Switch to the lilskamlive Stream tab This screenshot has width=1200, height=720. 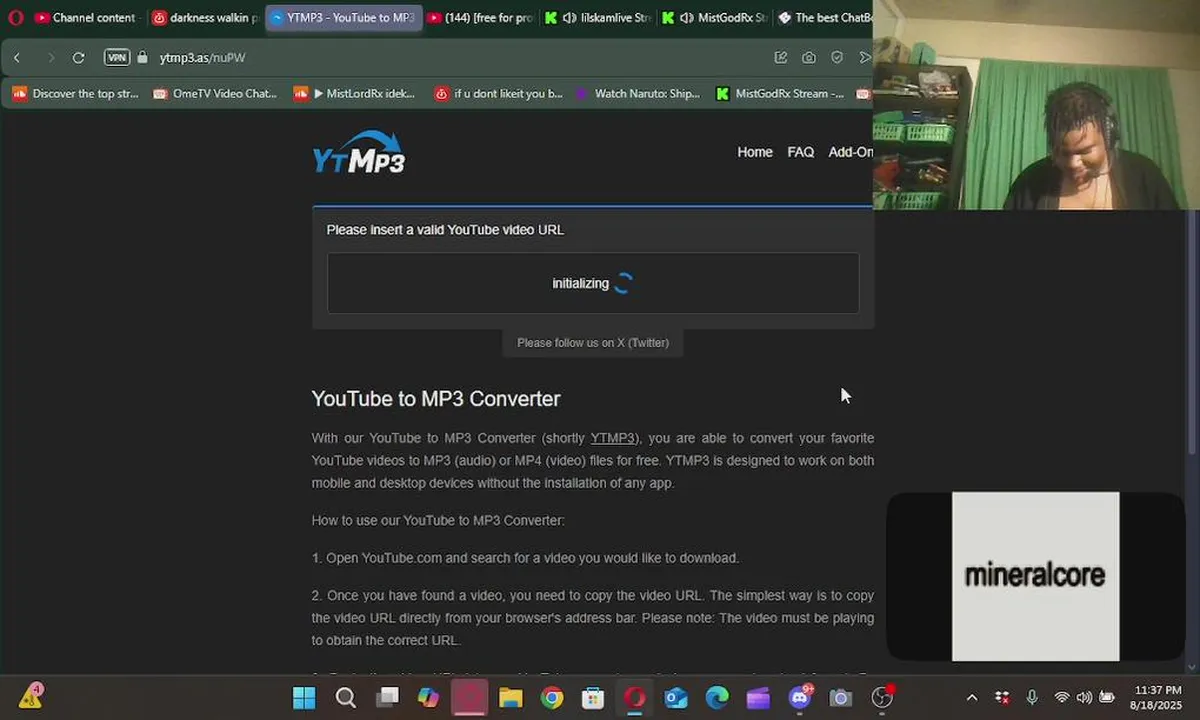pos(598,18)
